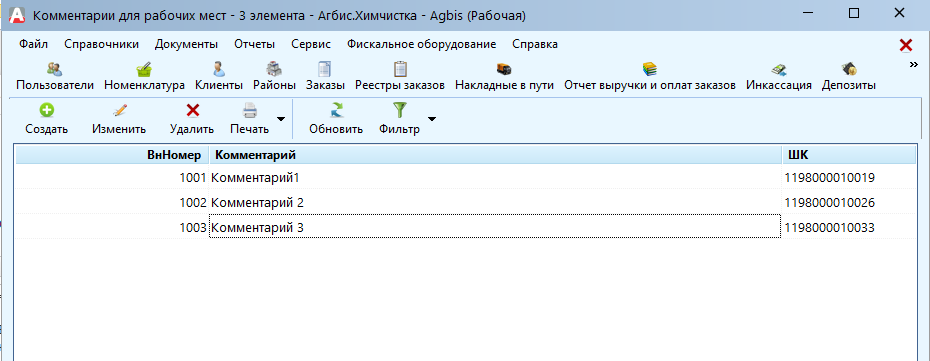This screenshot has width=930, height=361.
Task: Open the Реестры заказов icon
Action: tap(400, 69)
